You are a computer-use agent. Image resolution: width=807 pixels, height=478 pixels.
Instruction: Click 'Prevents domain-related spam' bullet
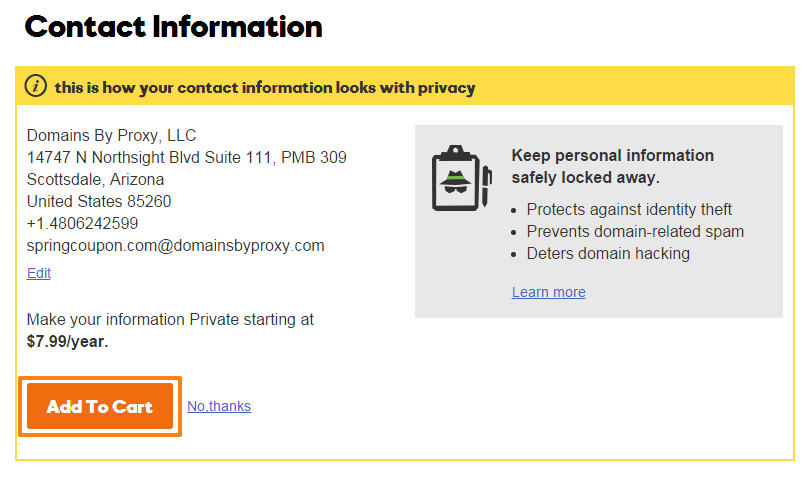pos(635,232)
